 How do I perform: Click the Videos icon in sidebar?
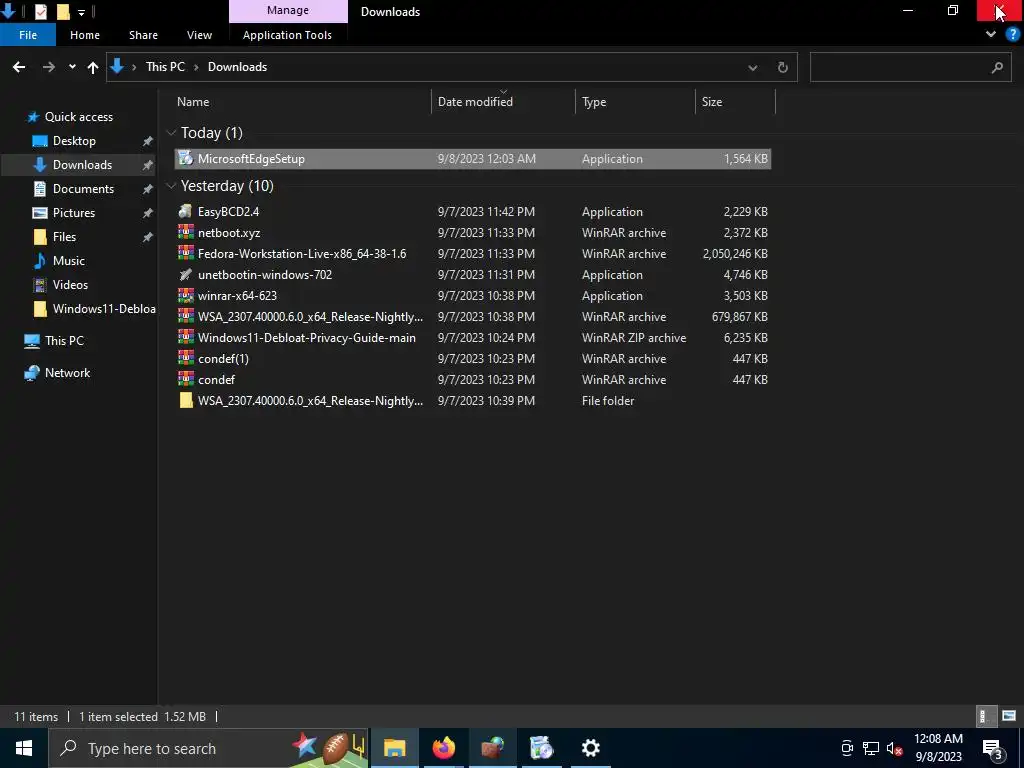pyautogui.click(x=40, y=285)
